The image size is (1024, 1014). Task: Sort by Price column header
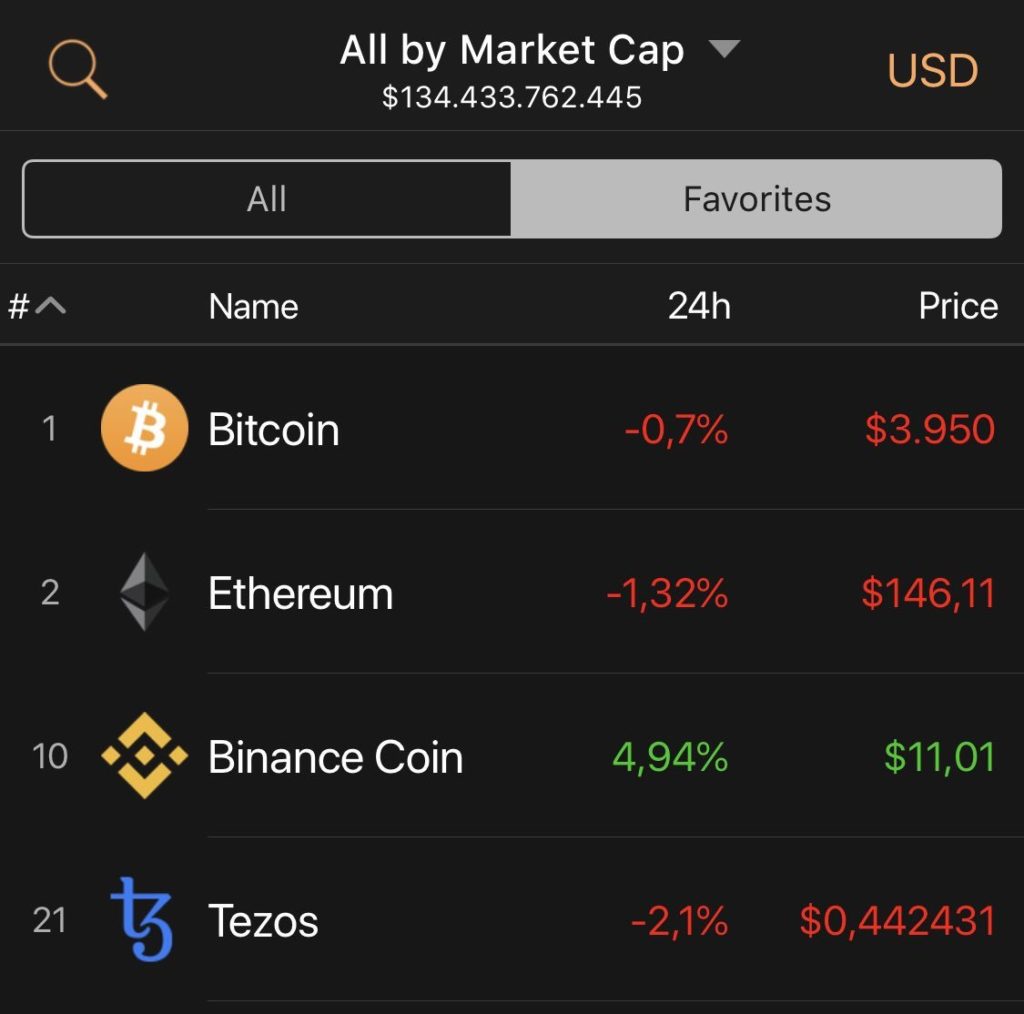point(957,306)
